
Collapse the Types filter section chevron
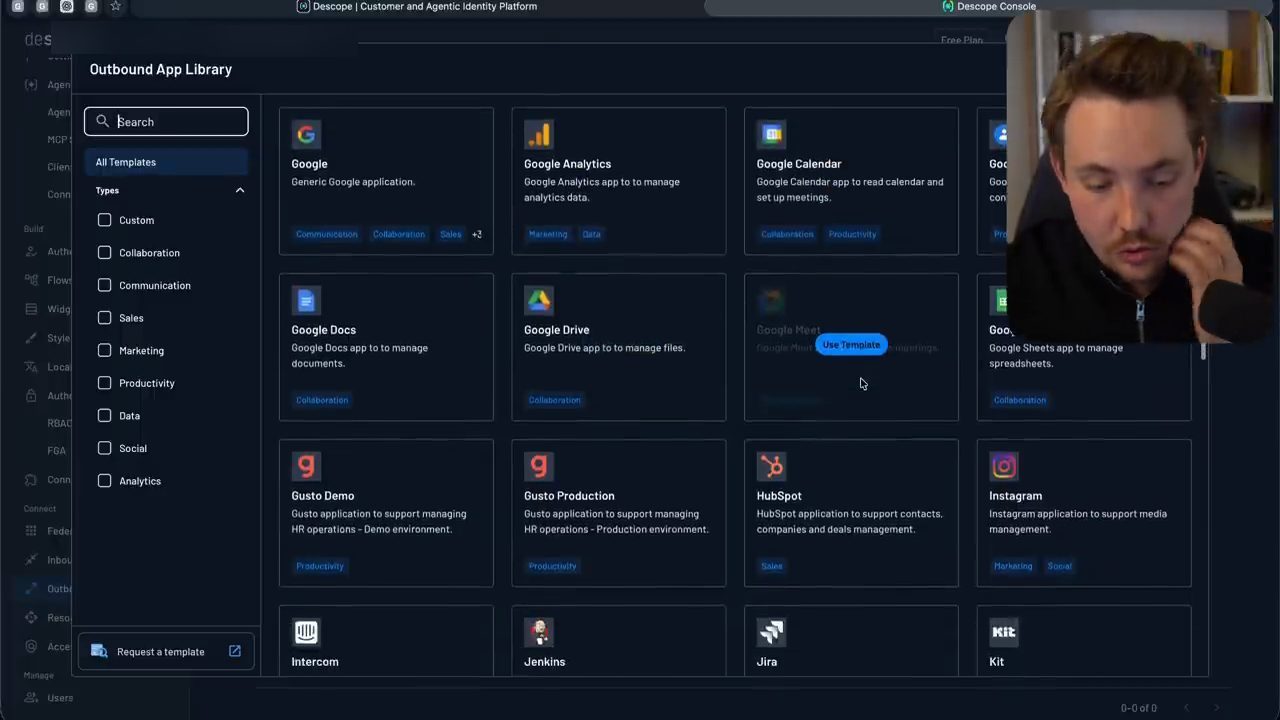tap(240, 190)
